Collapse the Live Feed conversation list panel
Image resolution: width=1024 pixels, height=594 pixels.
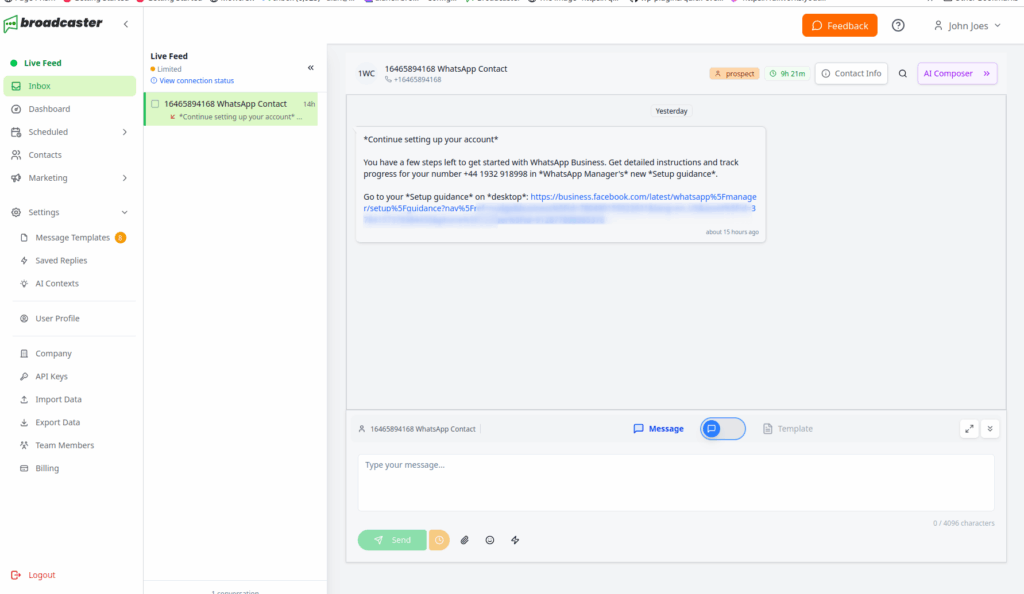[x=311, y=68]
